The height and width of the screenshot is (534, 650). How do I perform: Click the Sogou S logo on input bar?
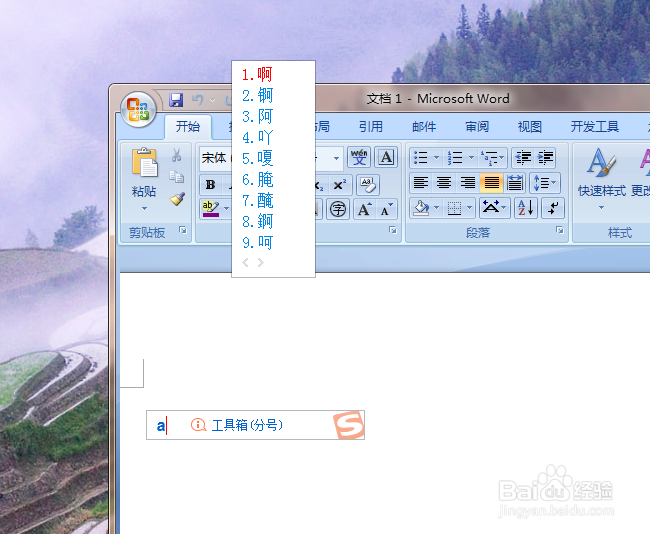click(x=349, y=425)
